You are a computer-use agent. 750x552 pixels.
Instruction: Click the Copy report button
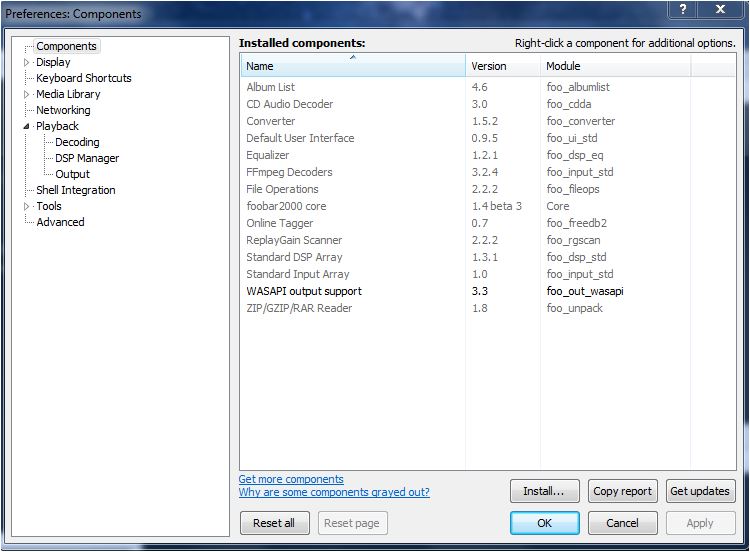622,491
